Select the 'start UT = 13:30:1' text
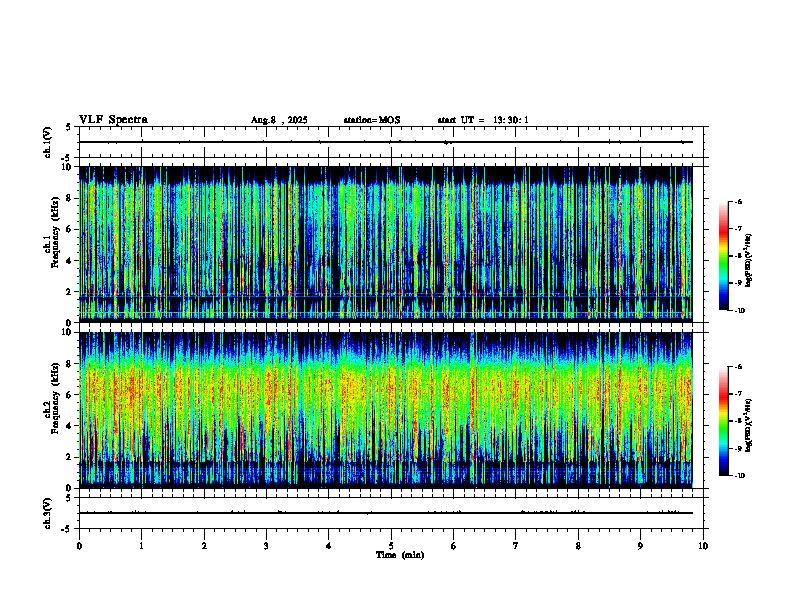Image resolution: width=792 pixels, height=612 pixels. coord(483,120)
